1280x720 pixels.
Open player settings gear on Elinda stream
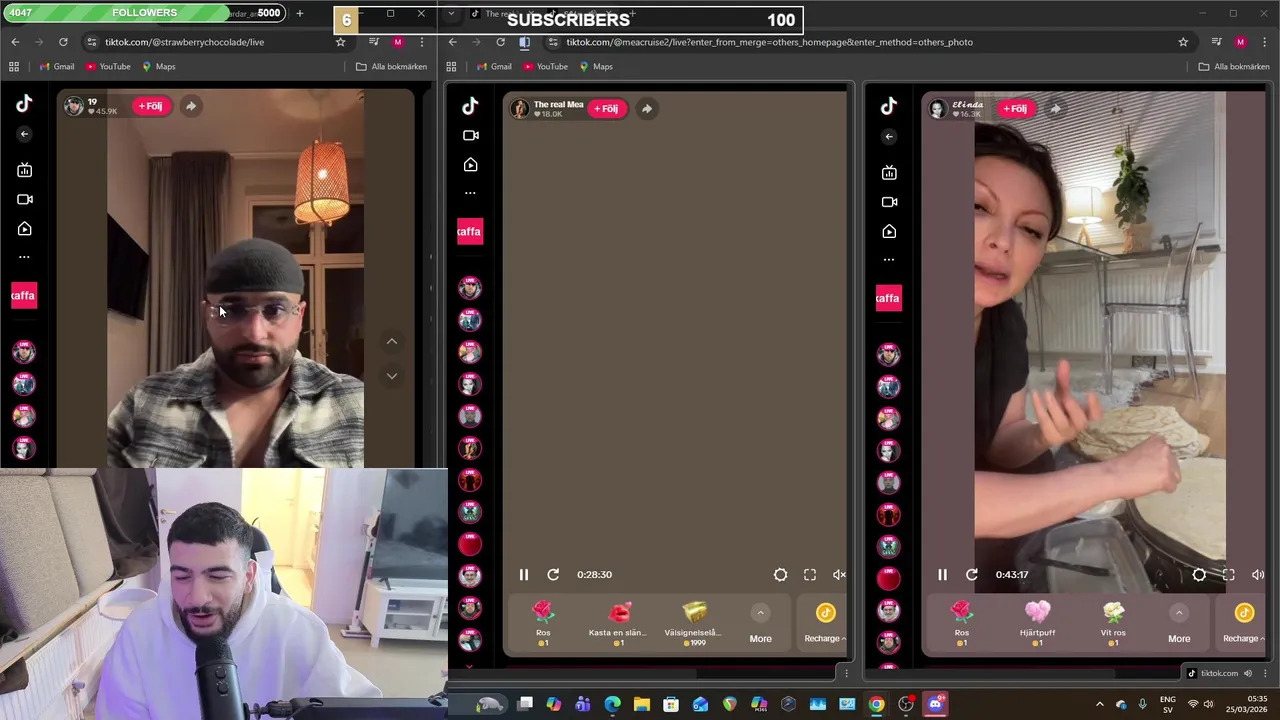click(x=1199, y=574)
